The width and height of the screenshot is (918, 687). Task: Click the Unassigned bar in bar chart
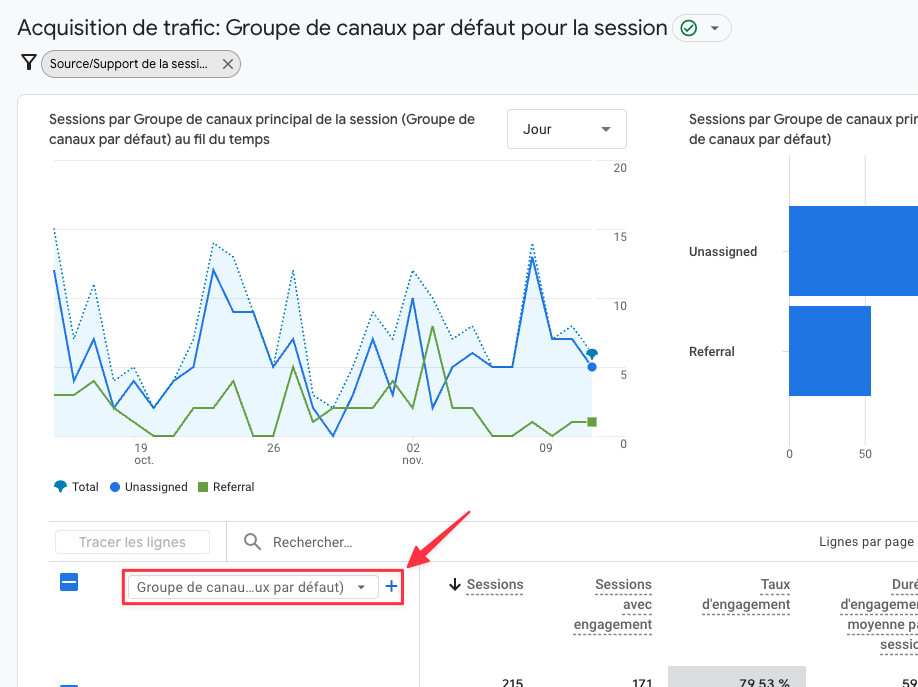pyautogui.click(x=852, y=251)
